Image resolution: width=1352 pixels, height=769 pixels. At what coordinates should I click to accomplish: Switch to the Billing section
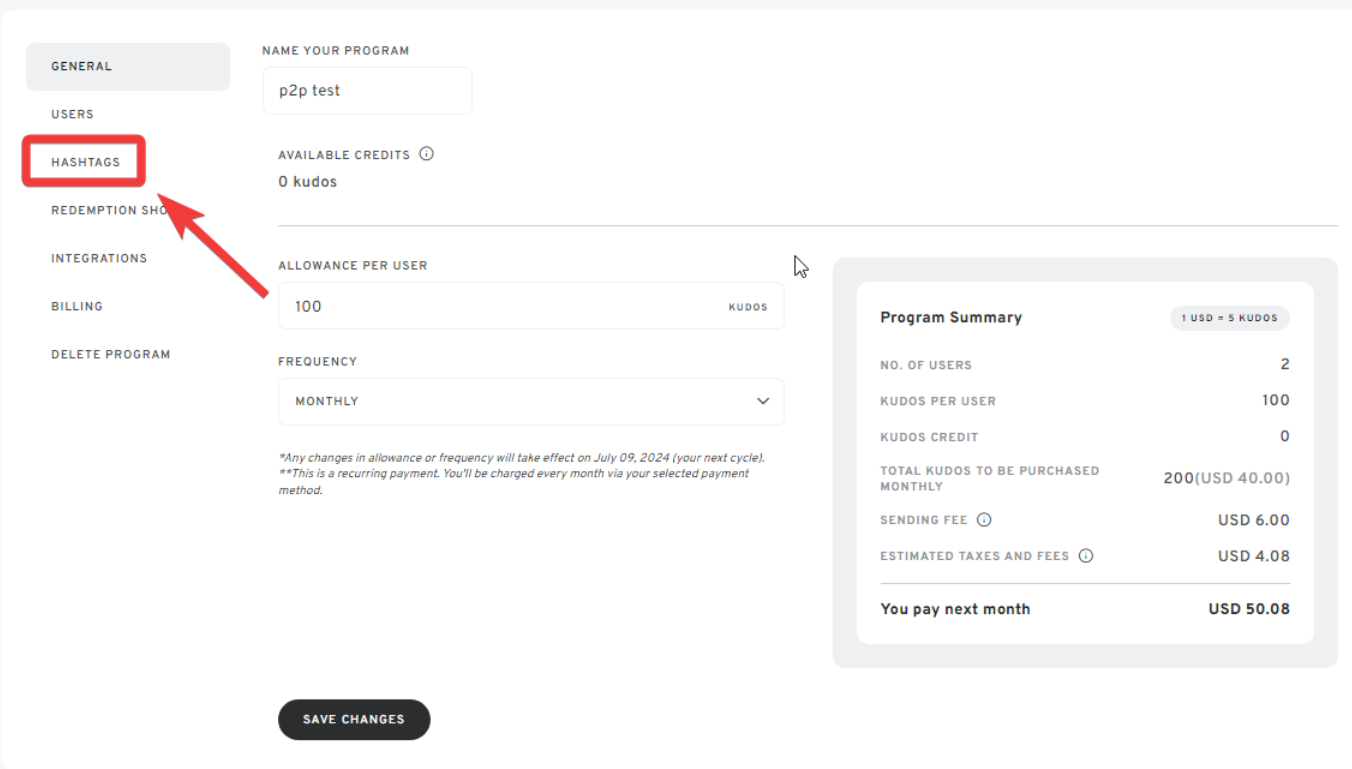pos(77,306)
